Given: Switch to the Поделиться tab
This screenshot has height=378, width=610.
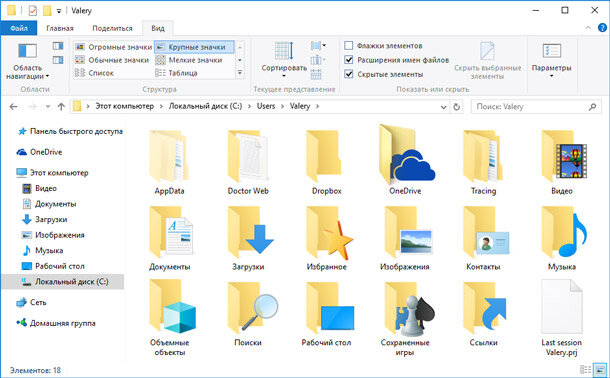Looking at the screenshot, I should 112,28.
